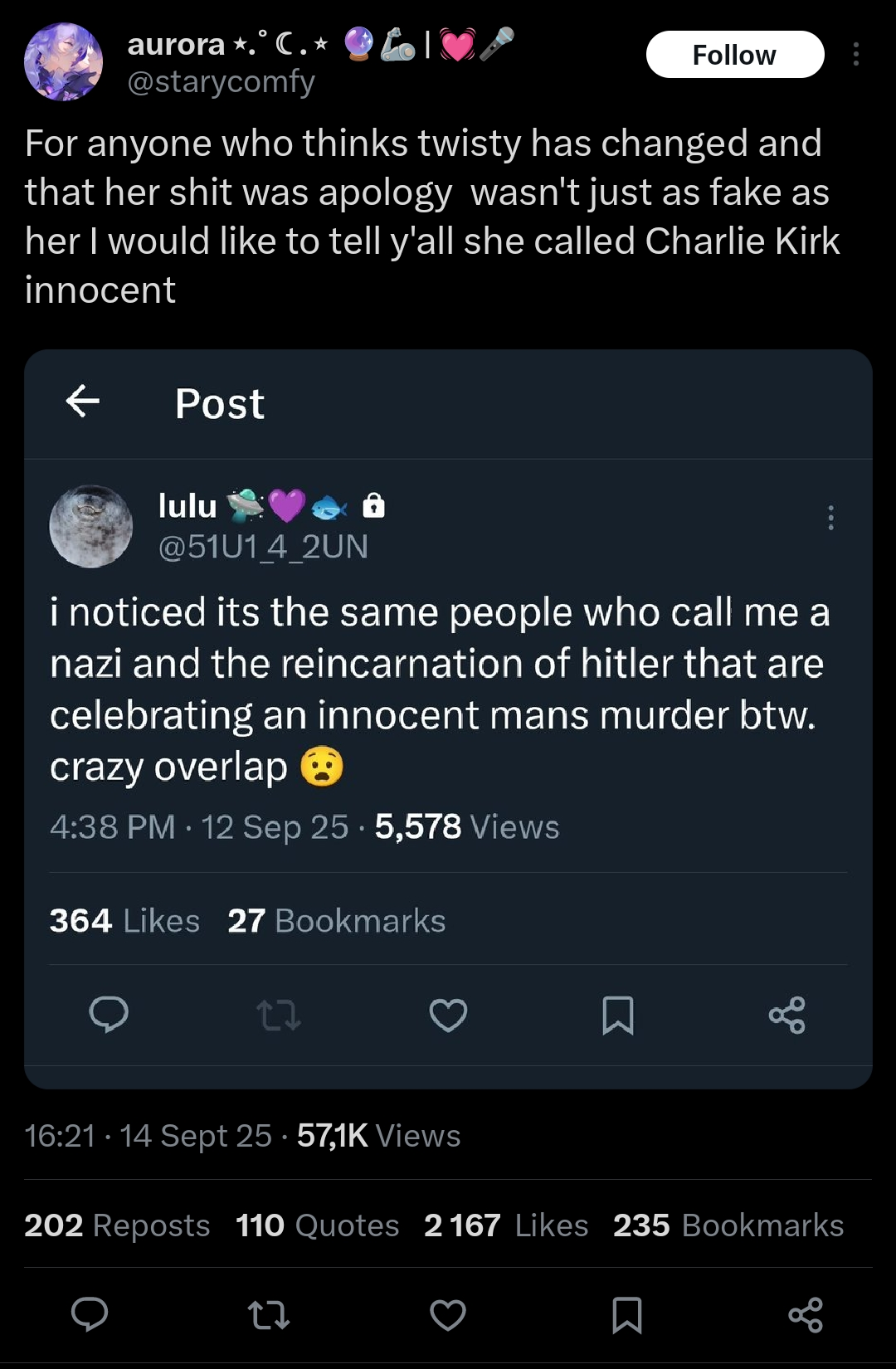Image resolution: width=896 pixels, height=1369 pixels.
Task: Repost aurora's post
Action: tap(270, 1315)
